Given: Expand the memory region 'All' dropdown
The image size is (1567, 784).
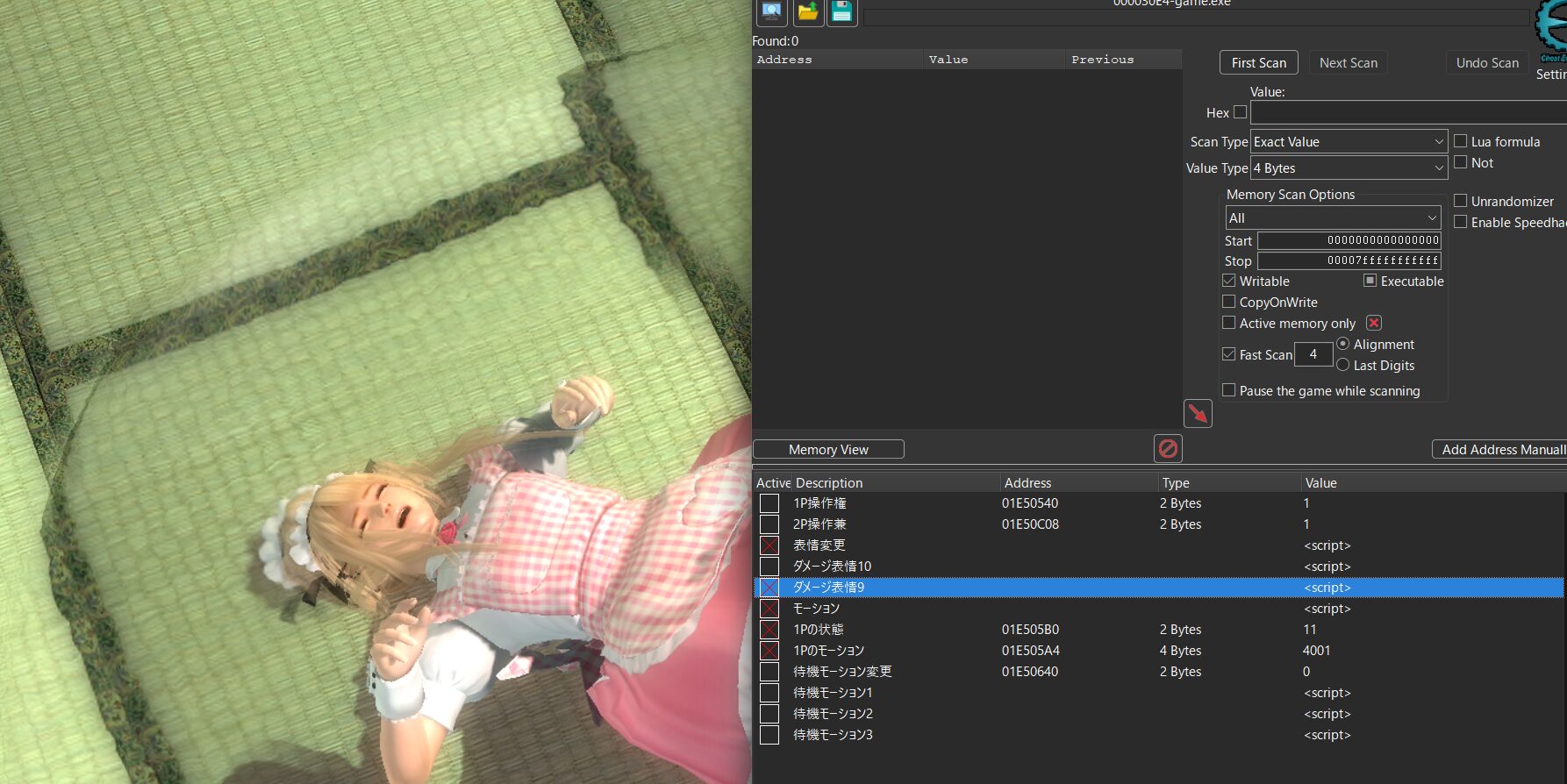Looking at the screenshot, I should point(1332,218).
